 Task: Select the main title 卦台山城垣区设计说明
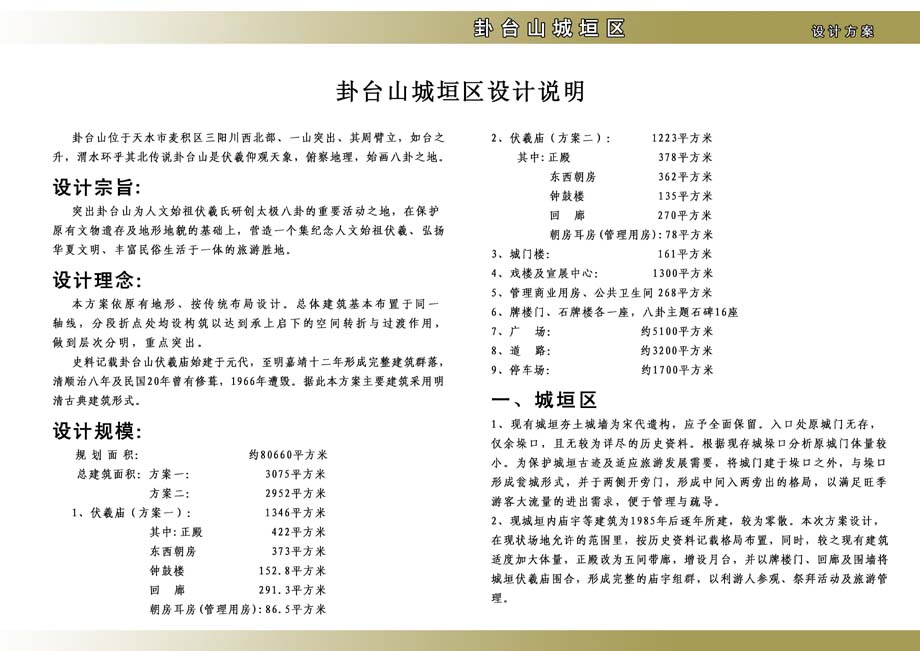(x=459, y=93)
